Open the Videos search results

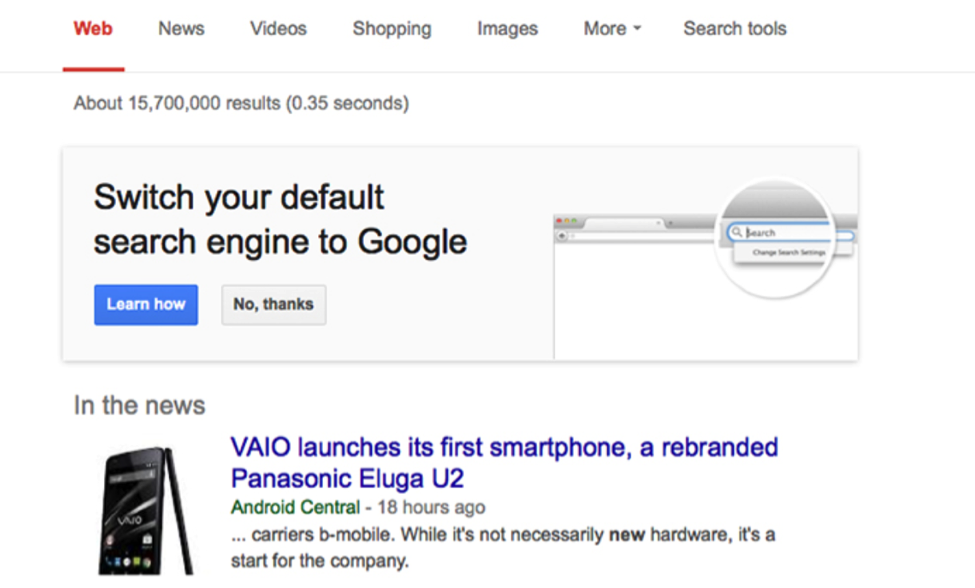point(277,29)
